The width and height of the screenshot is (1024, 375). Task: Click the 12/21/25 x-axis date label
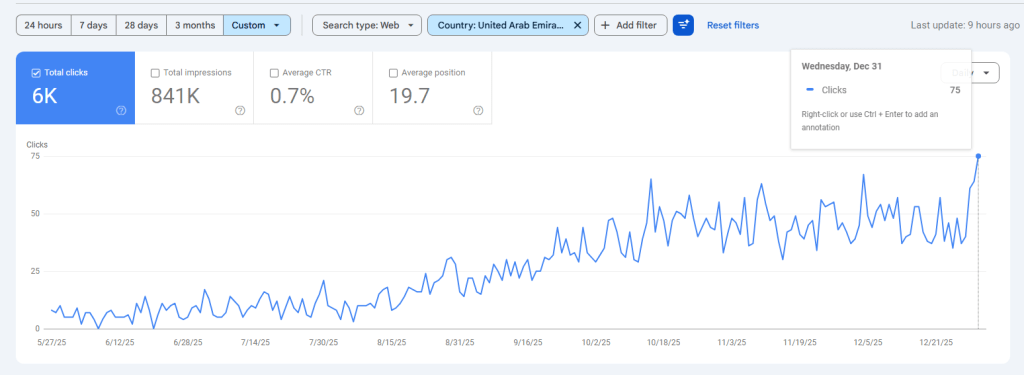936,342
